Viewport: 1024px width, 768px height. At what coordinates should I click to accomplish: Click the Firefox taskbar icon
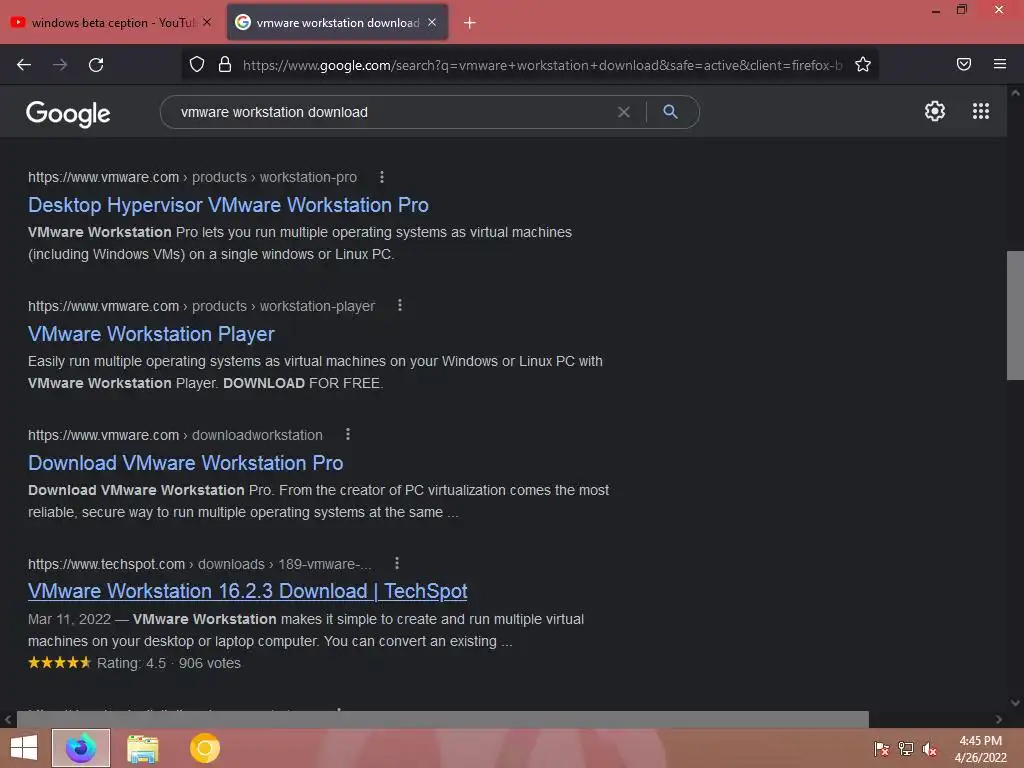pyautogui.click(x=81, y=748)
